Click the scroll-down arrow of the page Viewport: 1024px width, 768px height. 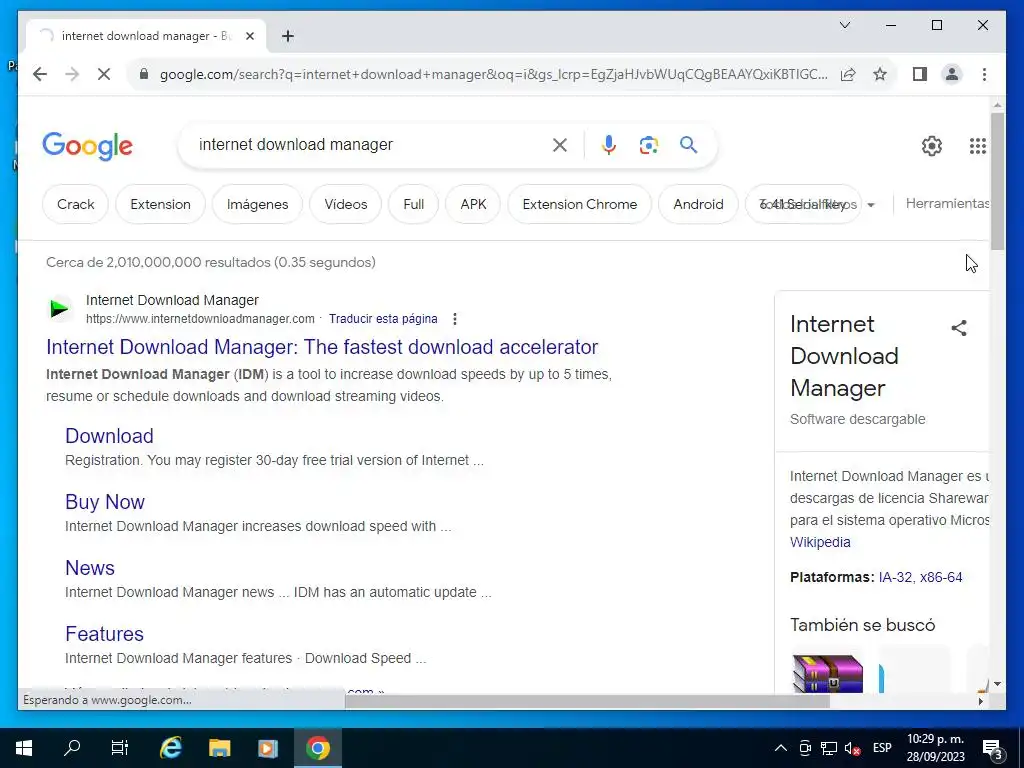coord(997,684)
